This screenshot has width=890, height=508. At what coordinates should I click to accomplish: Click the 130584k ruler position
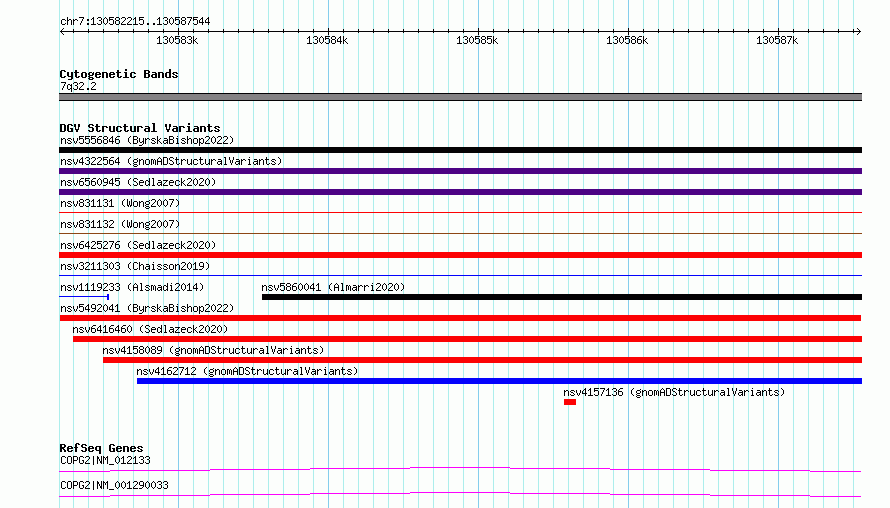pyautogui.click(x=327, y=40)
